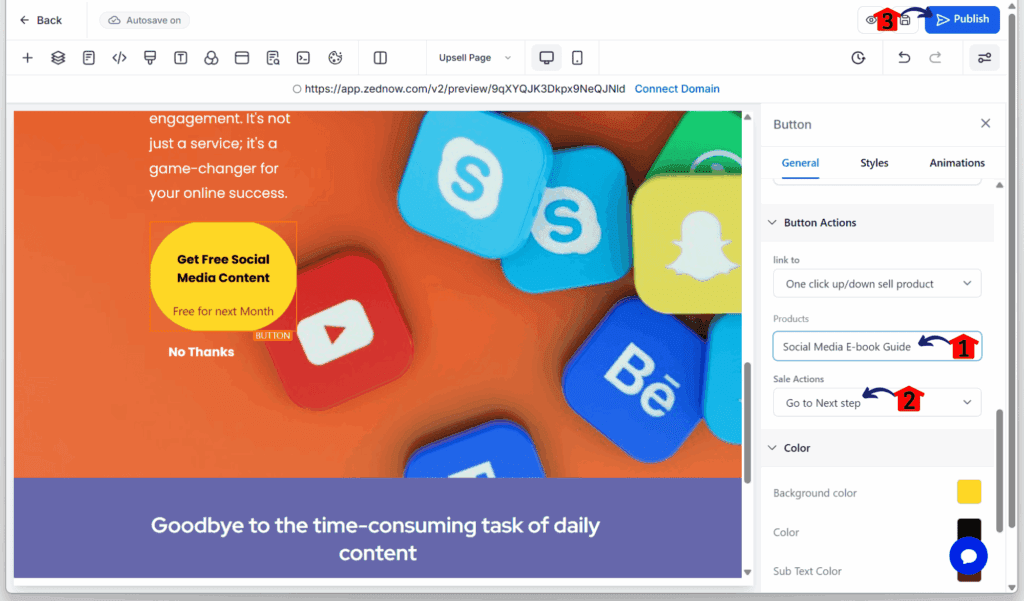This screenshot has width=1024, height=601.
Task: Click the plus add element icon
Action: (x=27, y=57)
